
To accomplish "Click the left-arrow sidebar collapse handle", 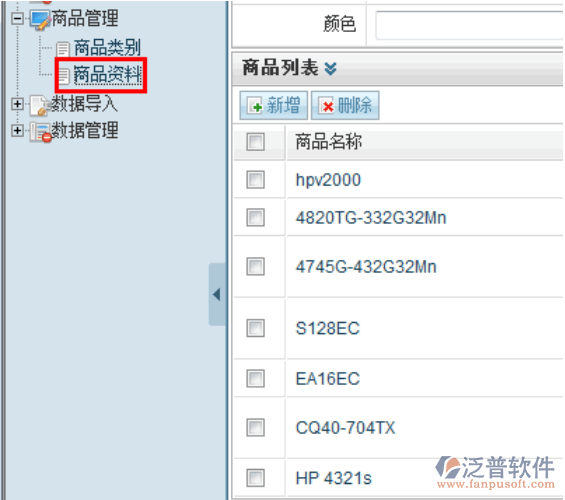I will 217,294.
